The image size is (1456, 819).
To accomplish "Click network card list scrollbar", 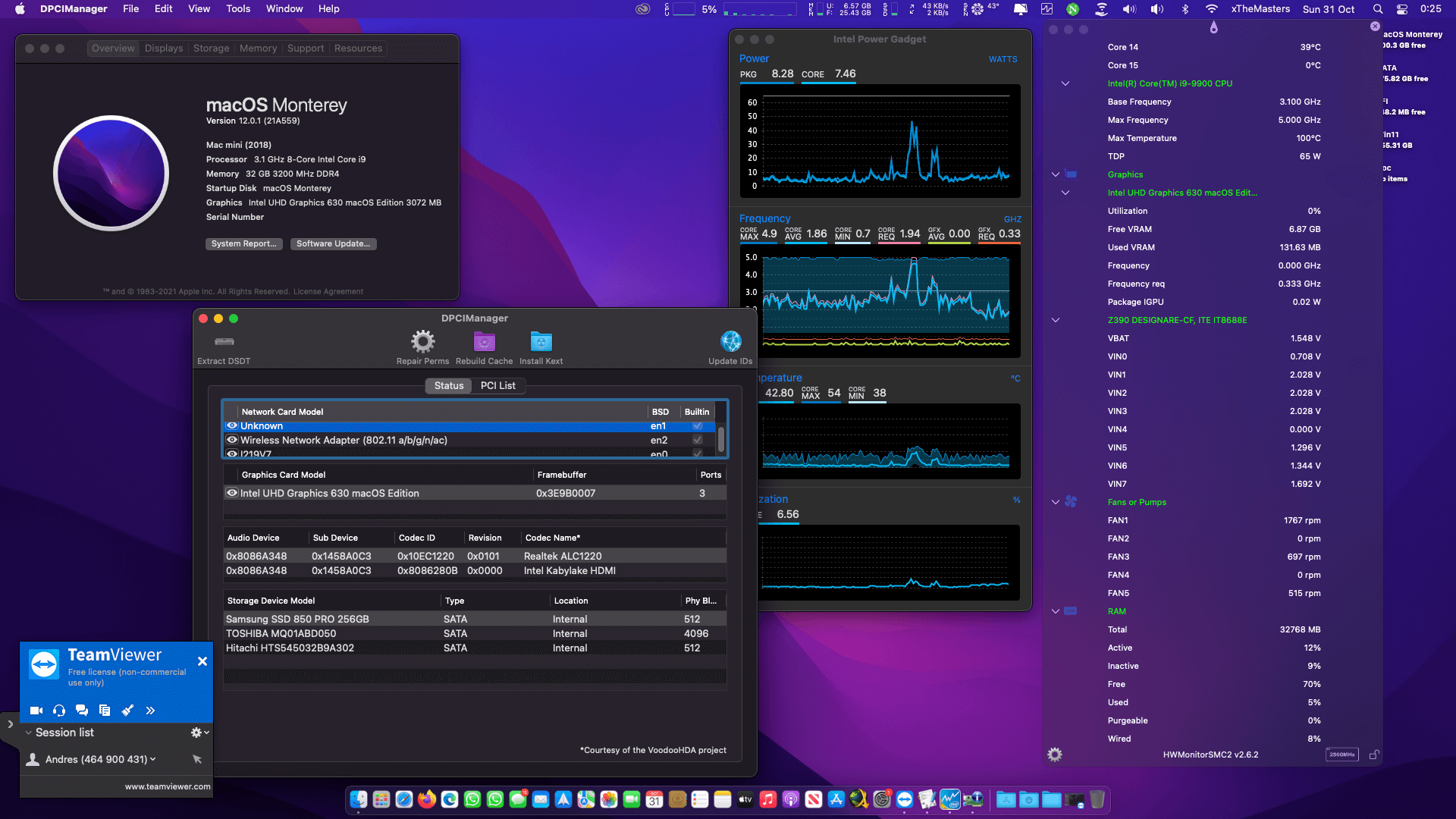I will coord(721,438).
